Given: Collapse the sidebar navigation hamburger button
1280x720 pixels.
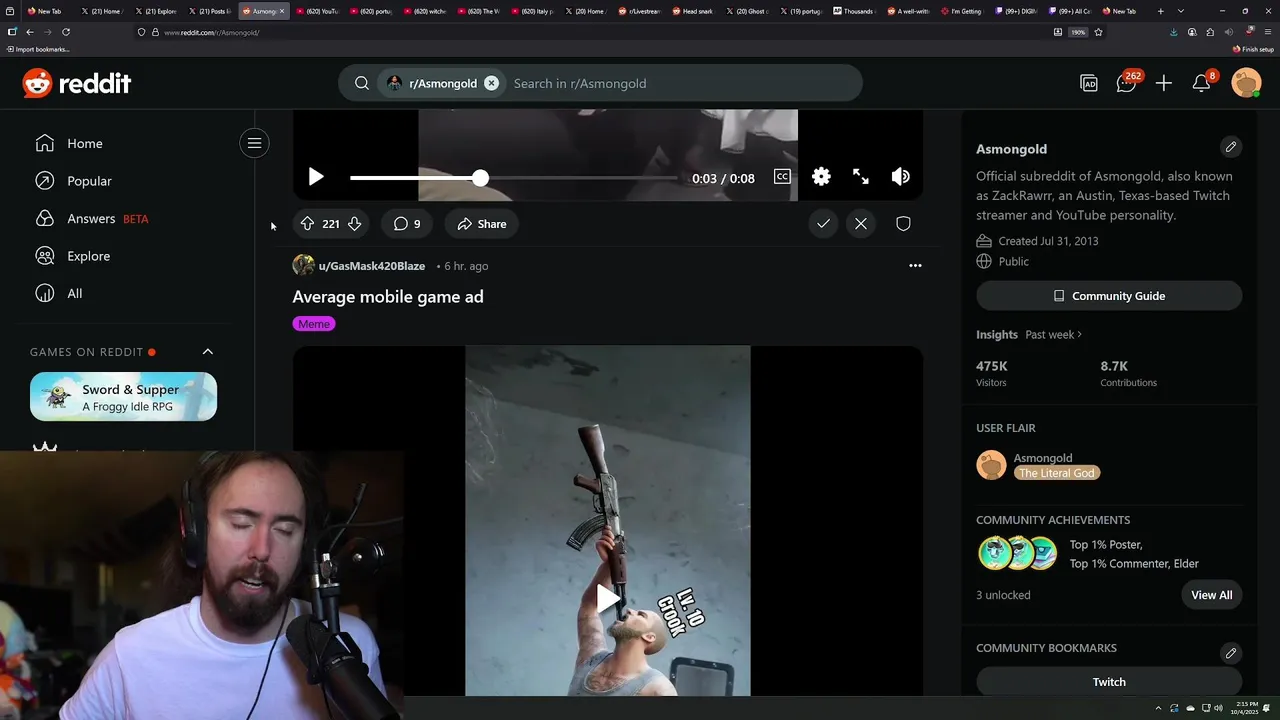Looking at the screenshot, I should point(254,143).
